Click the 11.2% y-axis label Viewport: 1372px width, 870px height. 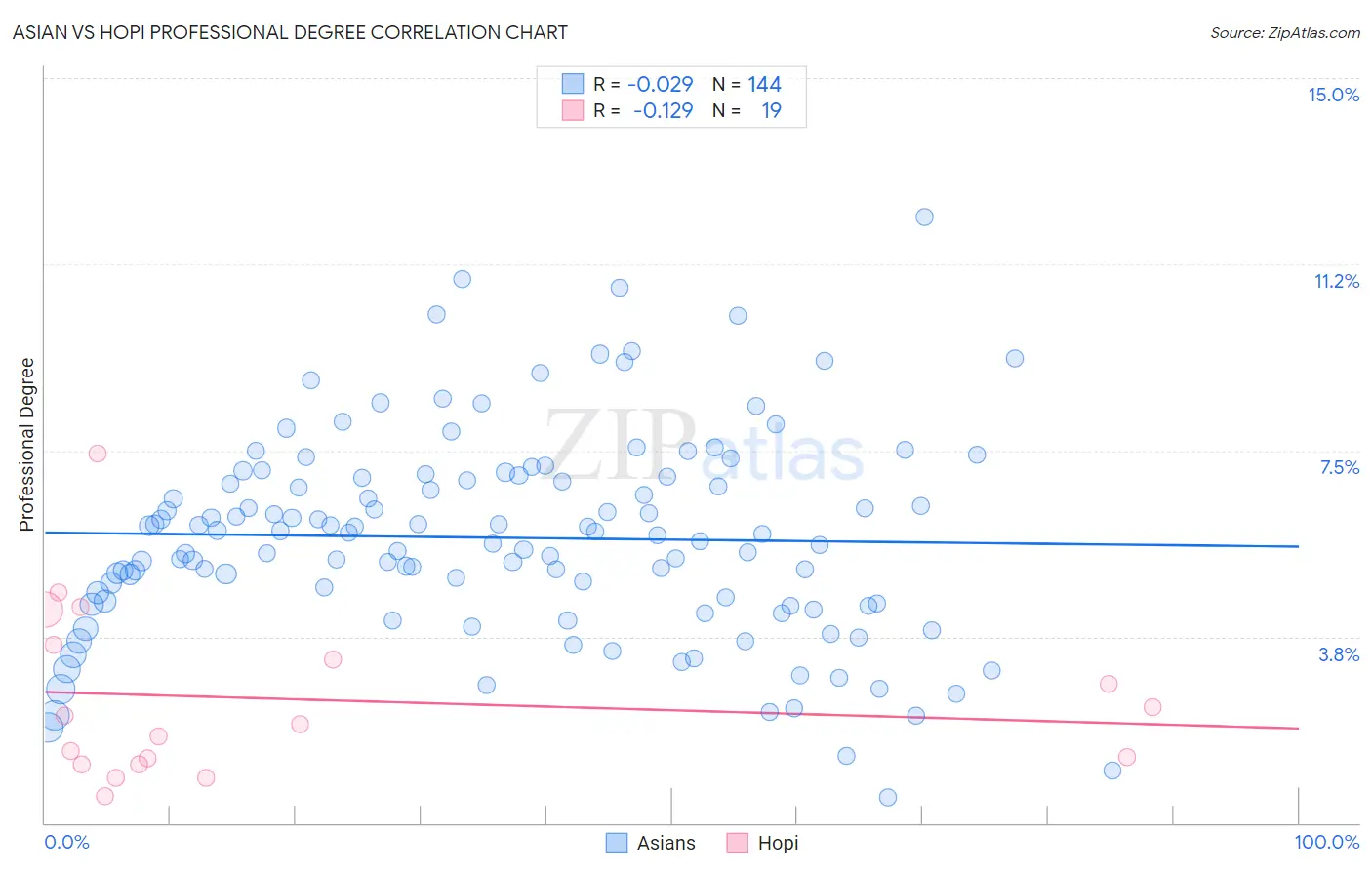1336,281
